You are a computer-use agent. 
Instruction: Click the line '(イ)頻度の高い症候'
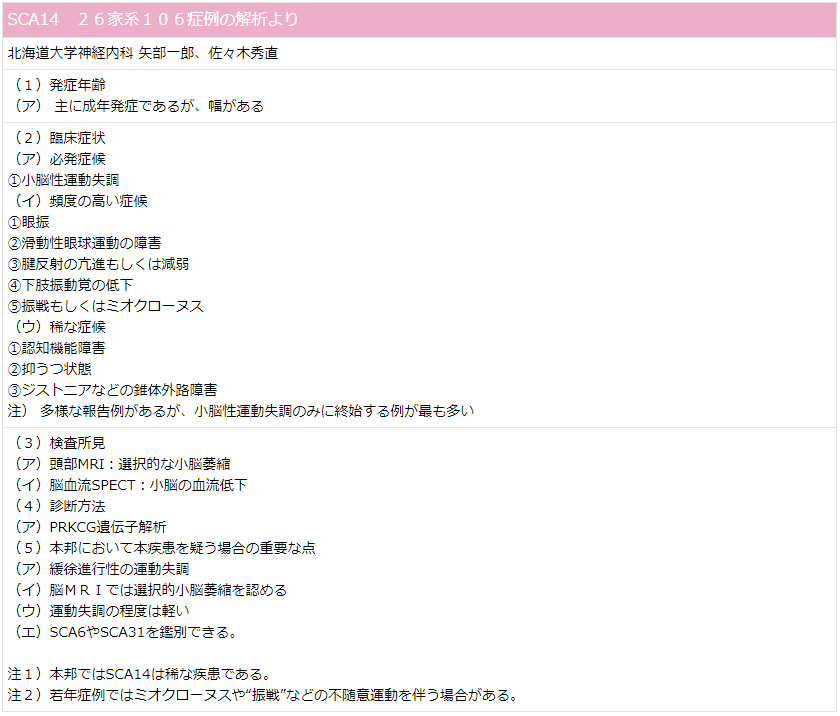79,201
